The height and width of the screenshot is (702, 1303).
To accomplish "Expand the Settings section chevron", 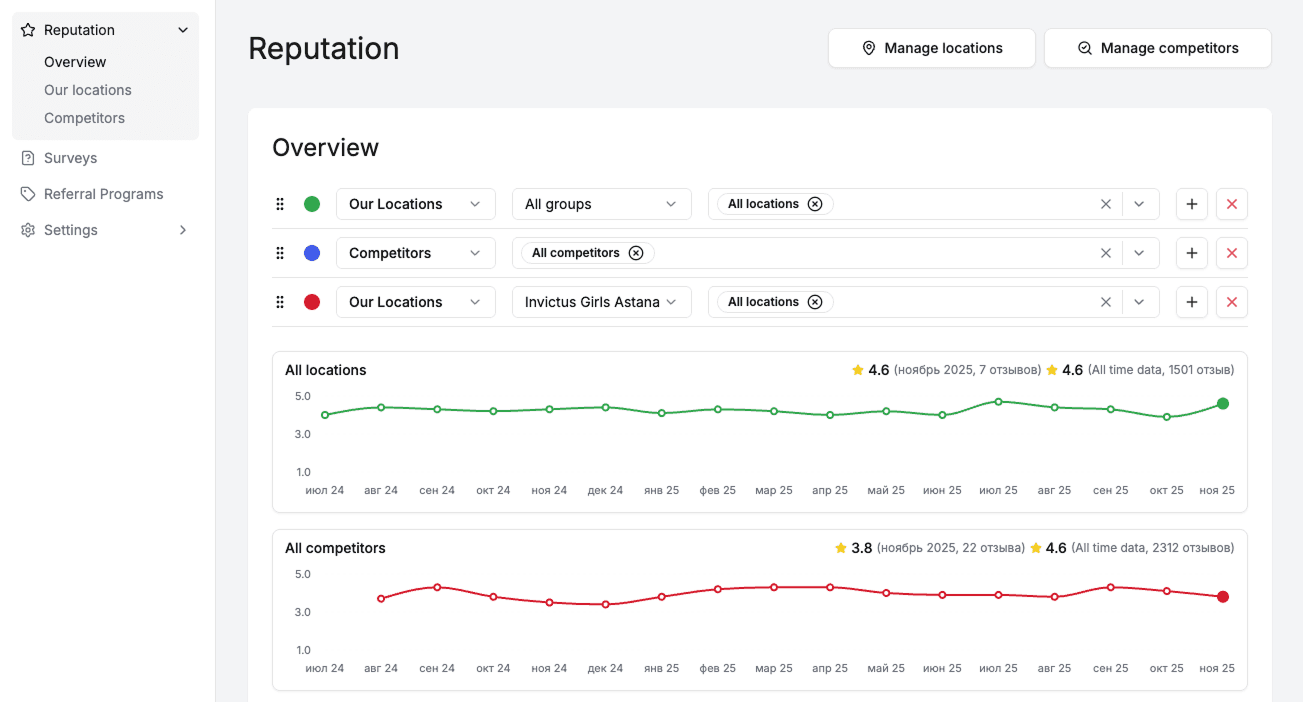I will click(x=182, y=229).
